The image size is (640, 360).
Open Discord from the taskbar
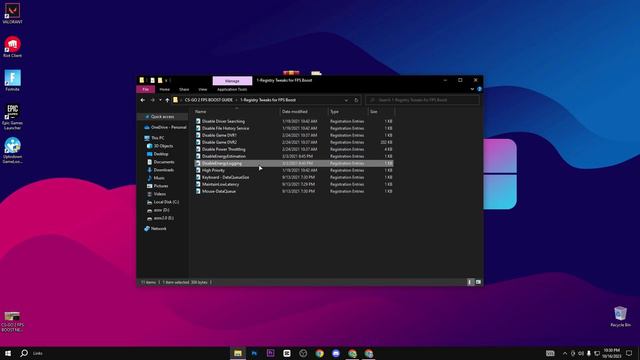(336, 353)
